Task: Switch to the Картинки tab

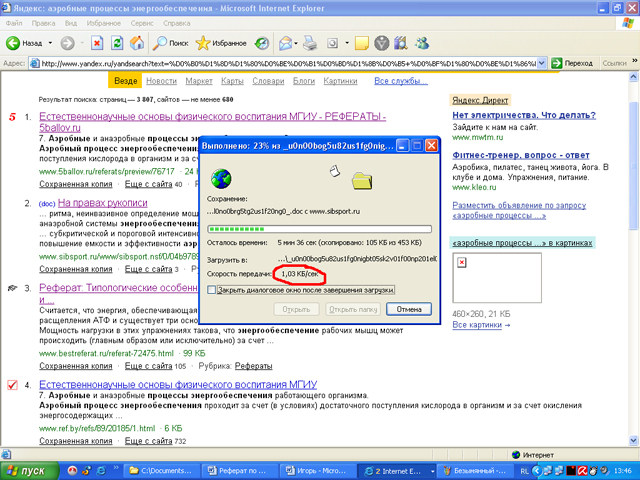Action: pos(340,81)
